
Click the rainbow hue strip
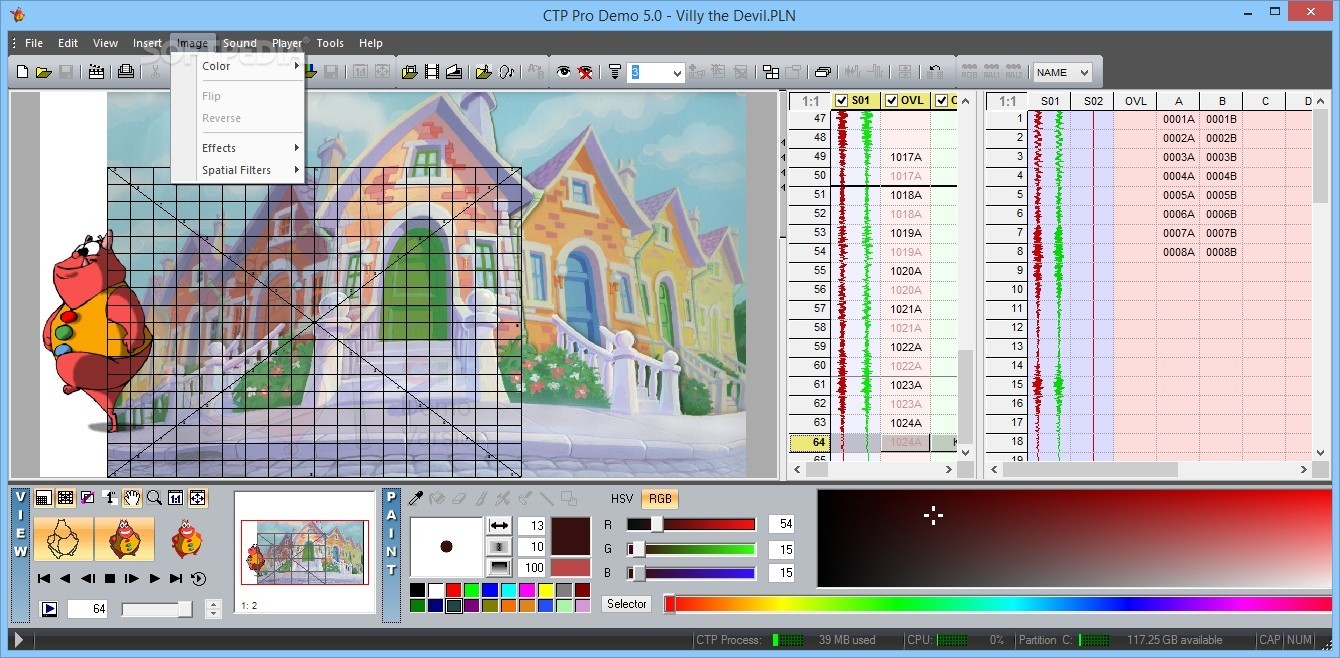pos(998,604)
